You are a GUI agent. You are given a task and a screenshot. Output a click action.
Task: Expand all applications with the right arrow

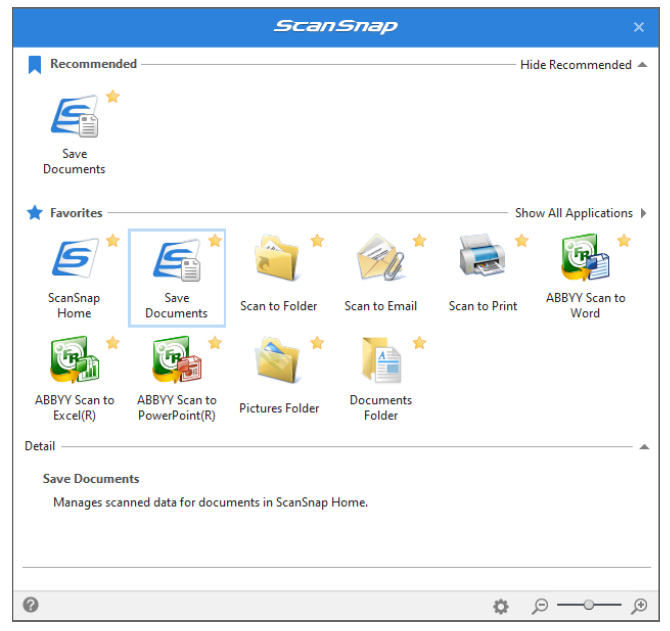coord(644,213)
